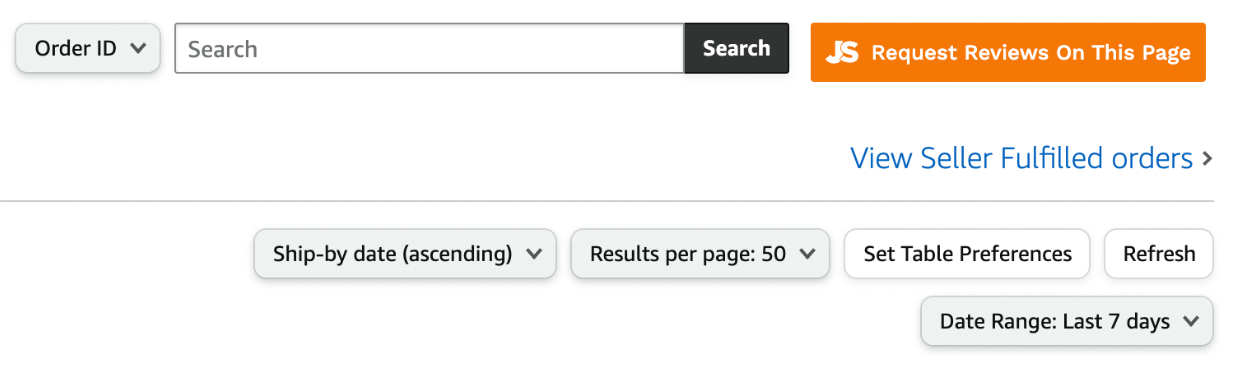Switch the search field from Order ID
Screen dimensions: 1248x366
coord(88,48)
